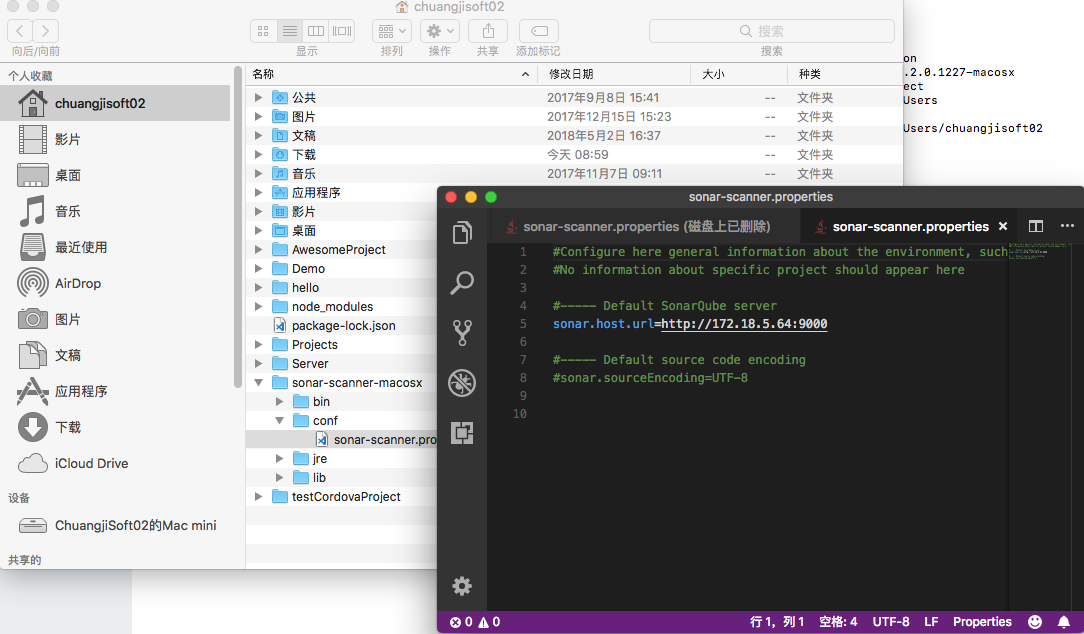Expand the 下载 folder row

click(x=259, y=154)
